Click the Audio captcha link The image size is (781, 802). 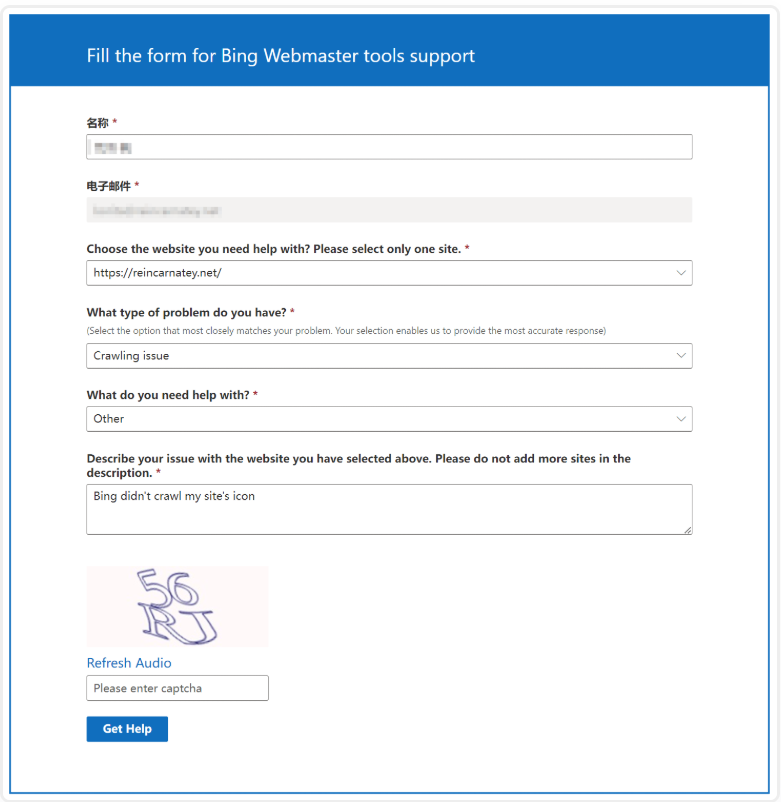tap(152, 663)
